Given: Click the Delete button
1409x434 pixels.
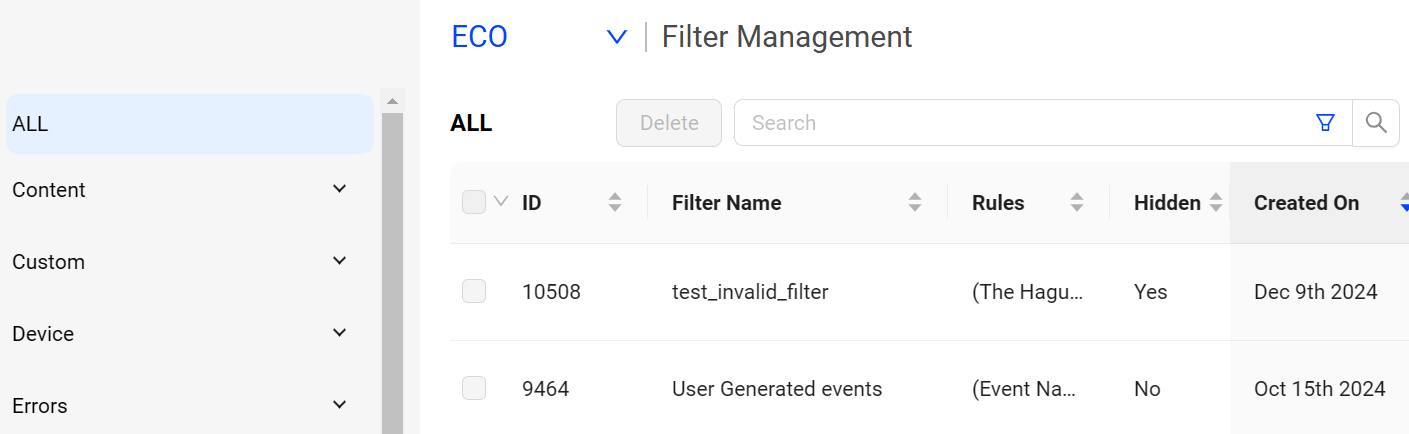Looking at the screenshot, I should pos(669,123).
